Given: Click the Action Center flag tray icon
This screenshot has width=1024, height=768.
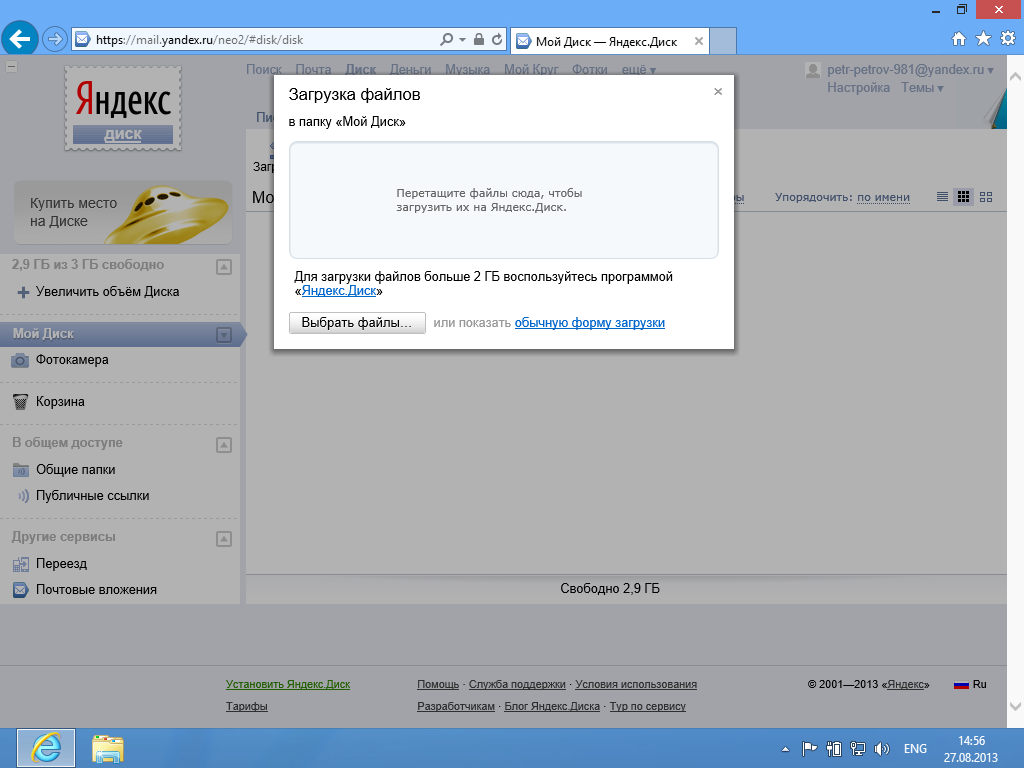Looking at the screenshot, I should coord(809,749).
